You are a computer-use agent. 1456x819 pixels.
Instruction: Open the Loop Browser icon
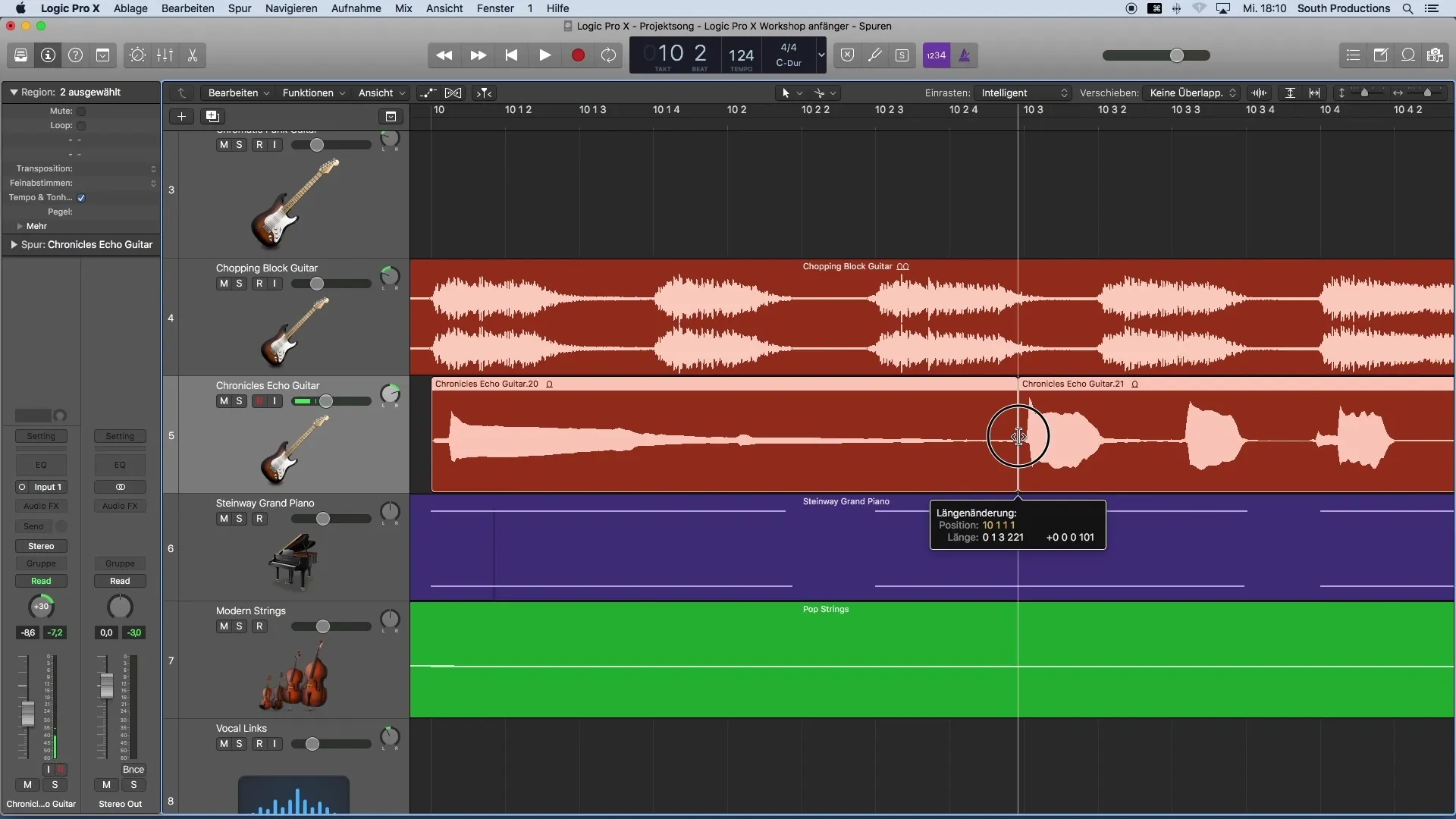click(1407, 55)
